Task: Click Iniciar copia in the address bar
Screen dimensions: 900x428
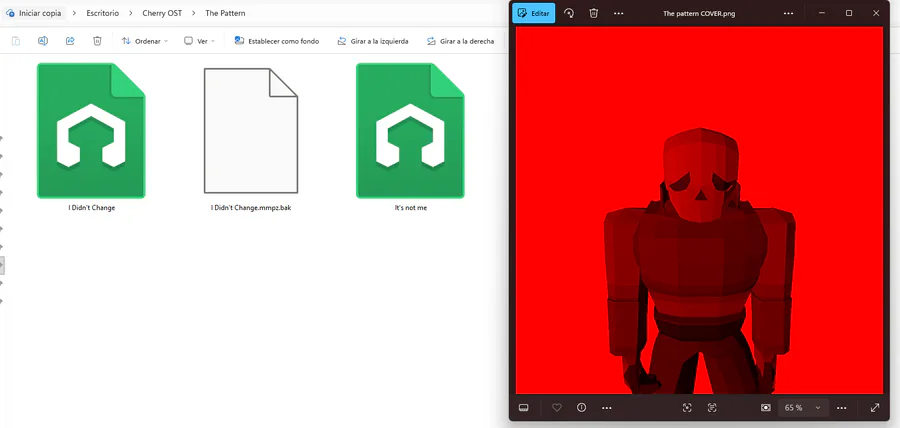Action: pos(34,13)
